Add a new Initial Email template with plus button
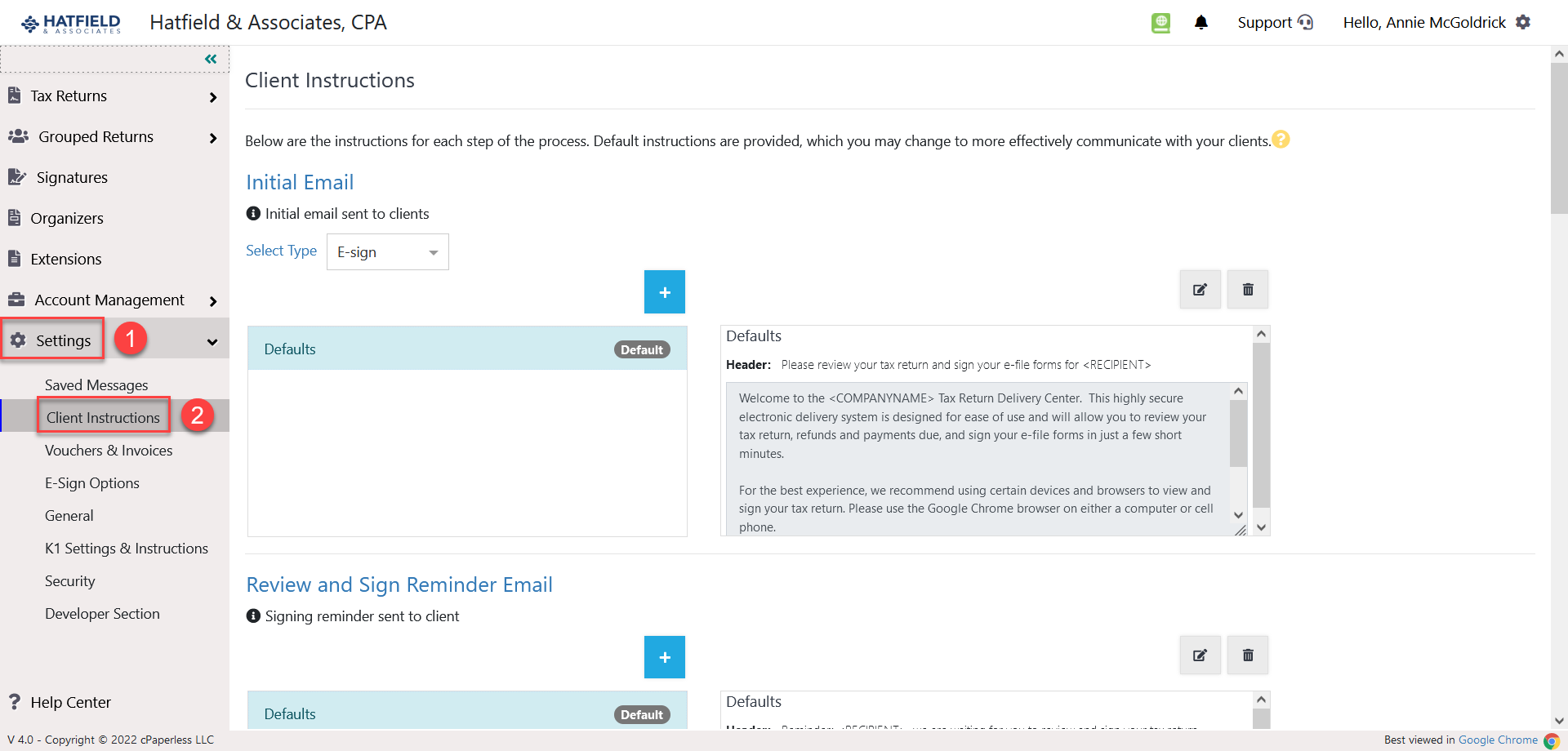This screenshot has width=1568, height=751. click(x=665, y=291)
